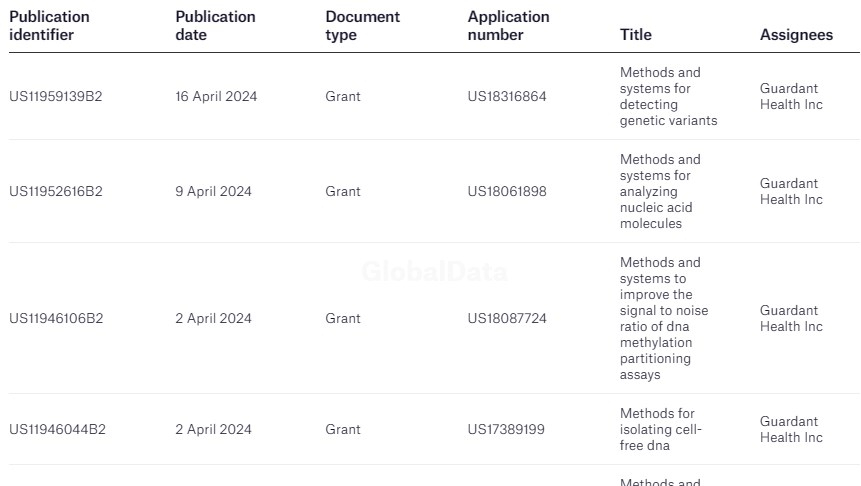Click the Assignees column header
Image resolution: width=861 pixels, height=486 pixels.
(x=796, y=35)
